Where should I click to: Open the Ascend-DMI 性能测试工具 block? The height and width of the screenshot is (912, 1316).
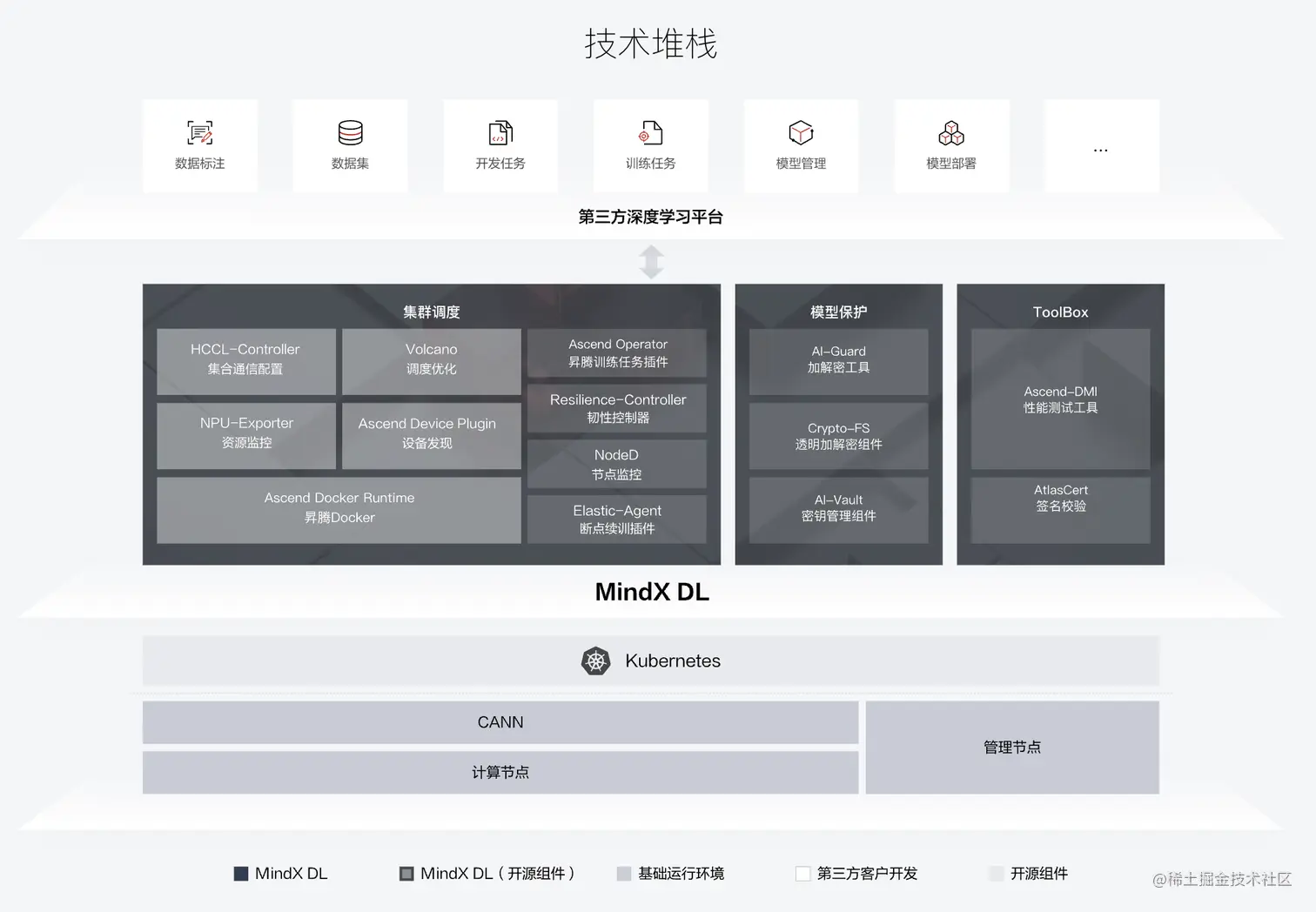(x=1060, y=399)
